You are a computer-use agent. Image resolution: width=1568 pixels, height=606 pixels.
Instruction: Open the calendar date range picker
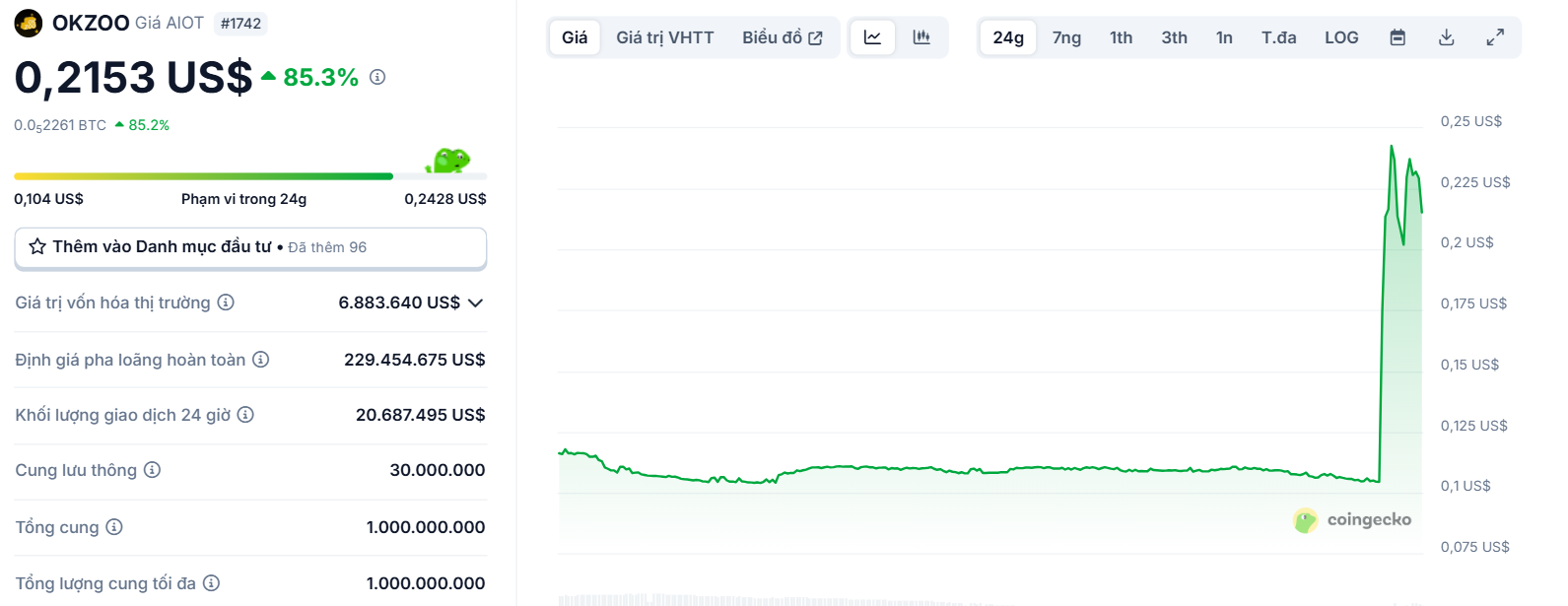(1398, 37)
